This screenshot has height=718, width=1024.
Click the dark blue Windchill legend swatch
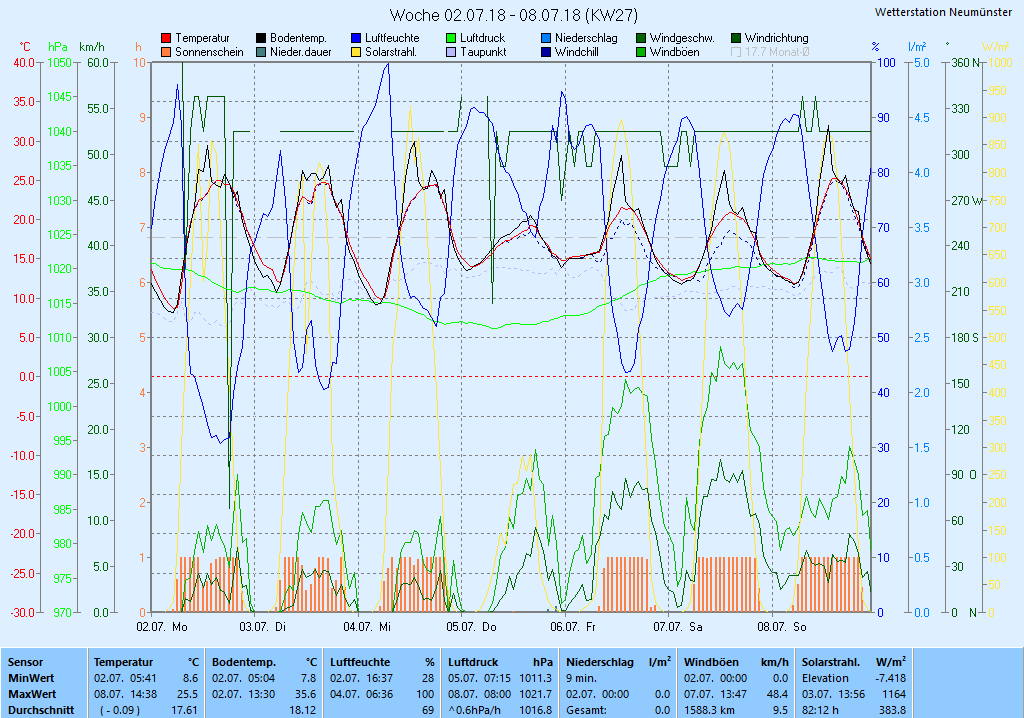tap(546, 52)
